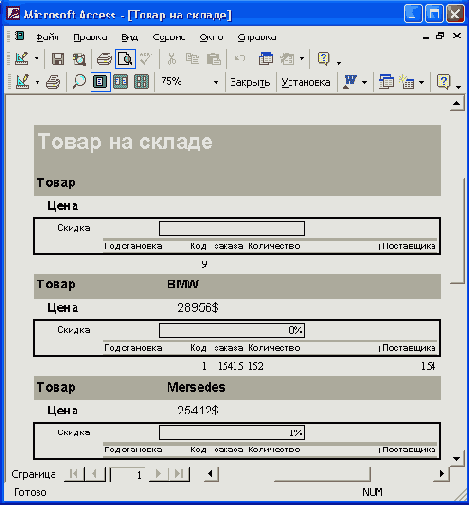The height and width of the screenshot is (505, 469).
Task: Expand the New Object dropdown arrow
Action: click(422, 82)
